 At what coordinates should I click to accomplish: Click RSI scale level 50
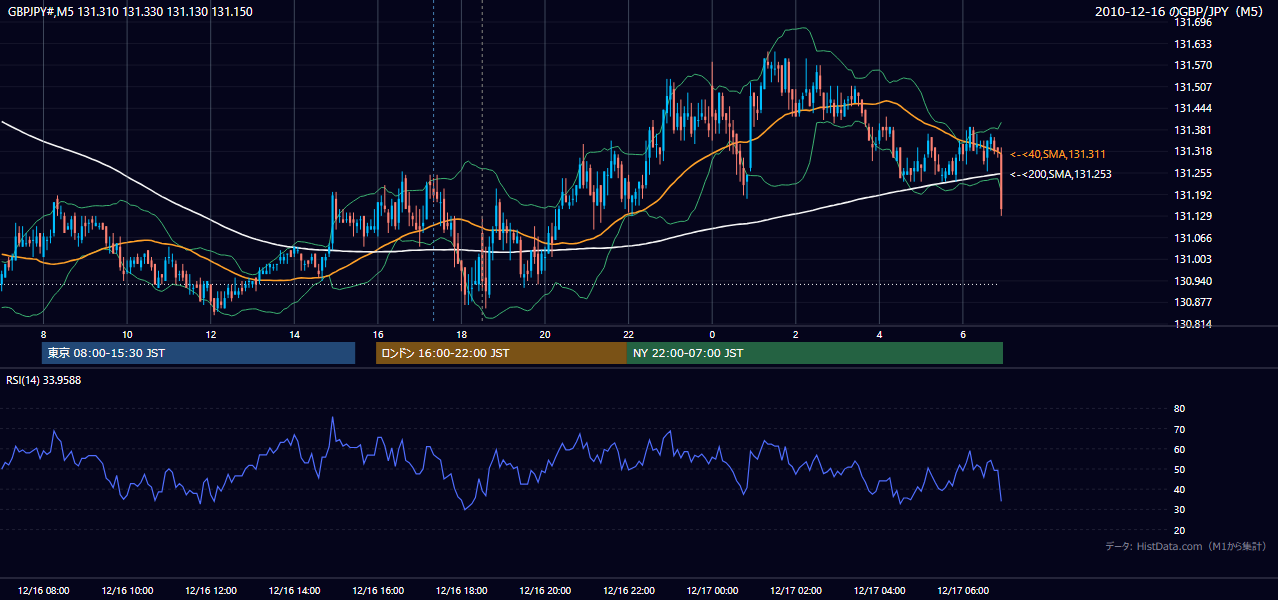(x=1179, y=469)
